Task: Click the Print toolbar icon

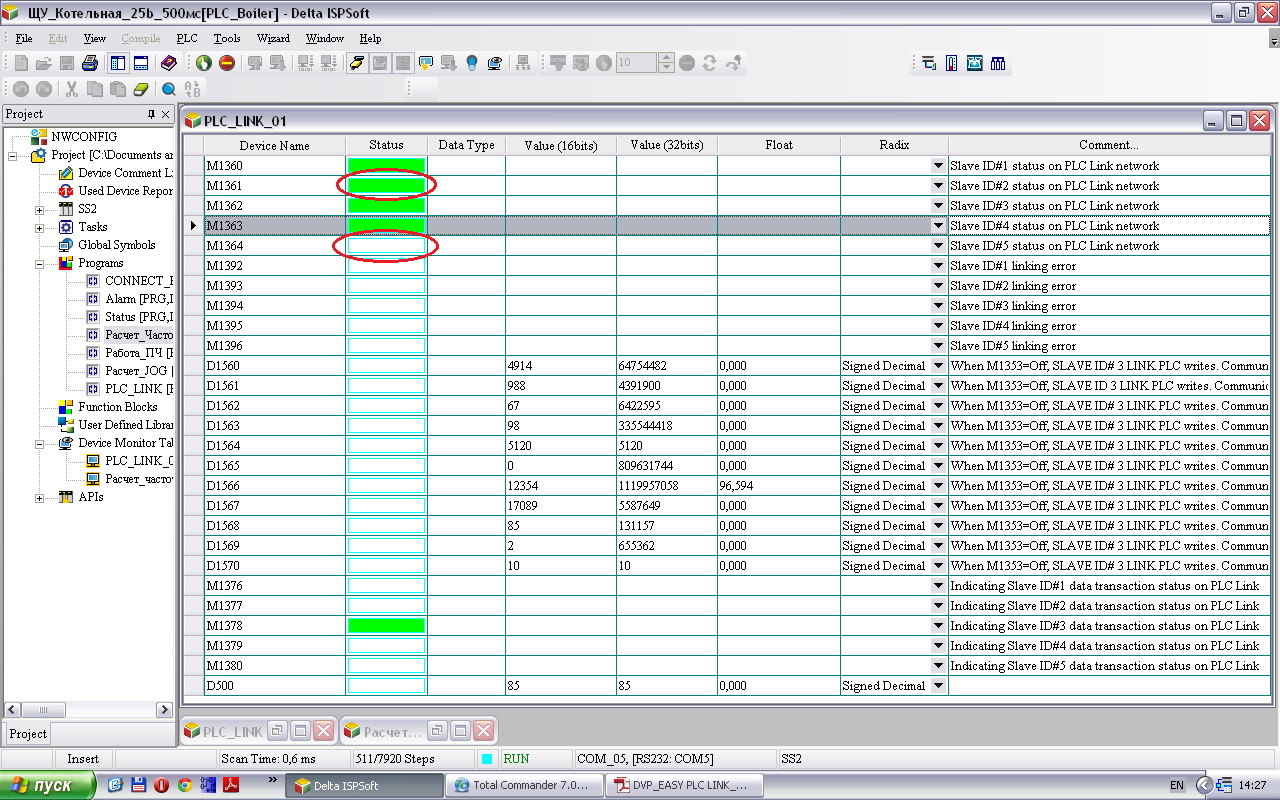Action: (90, 63)
